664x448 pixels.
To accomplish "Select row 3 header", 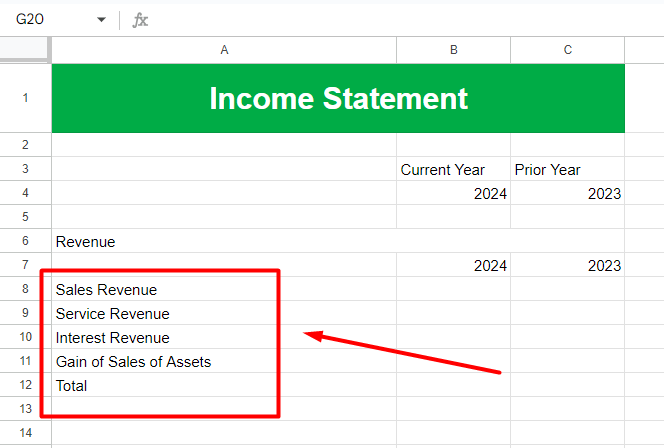I will click(25, 169).
